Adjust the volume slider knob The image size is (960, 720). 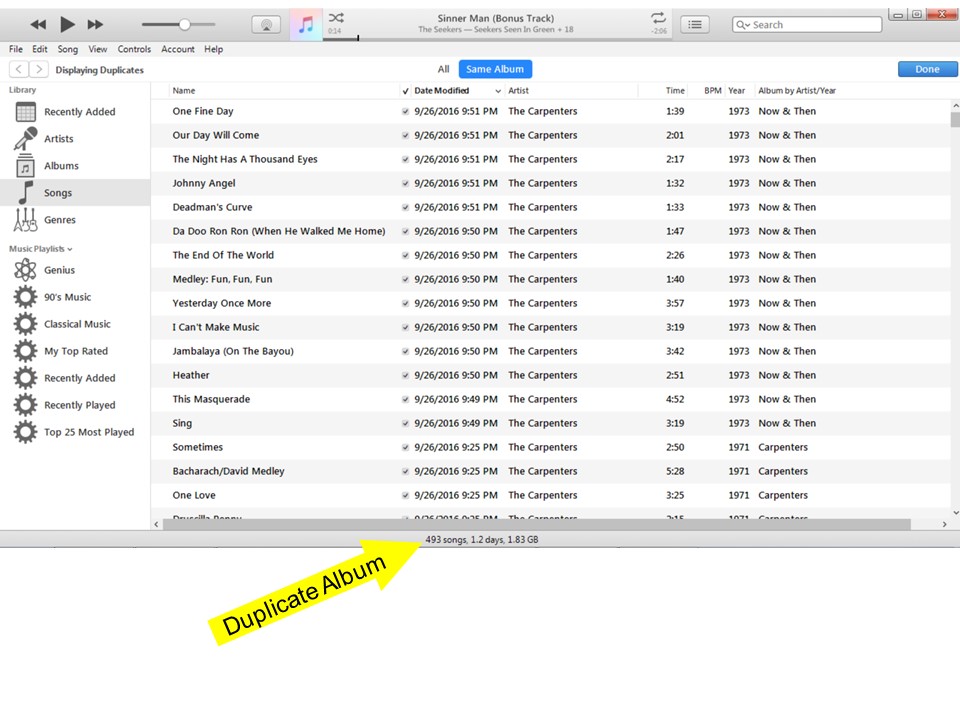pyautogui.click(x=184, y=24)
